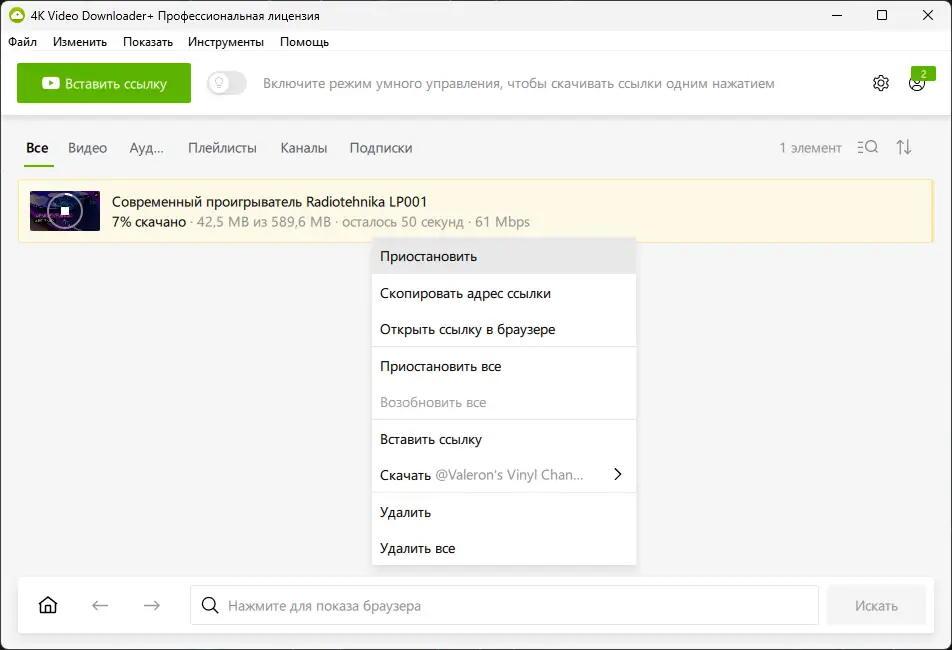Screen dimensions: 952x650
Task: Open the Инструменты menu
Action: click(226, 42)
